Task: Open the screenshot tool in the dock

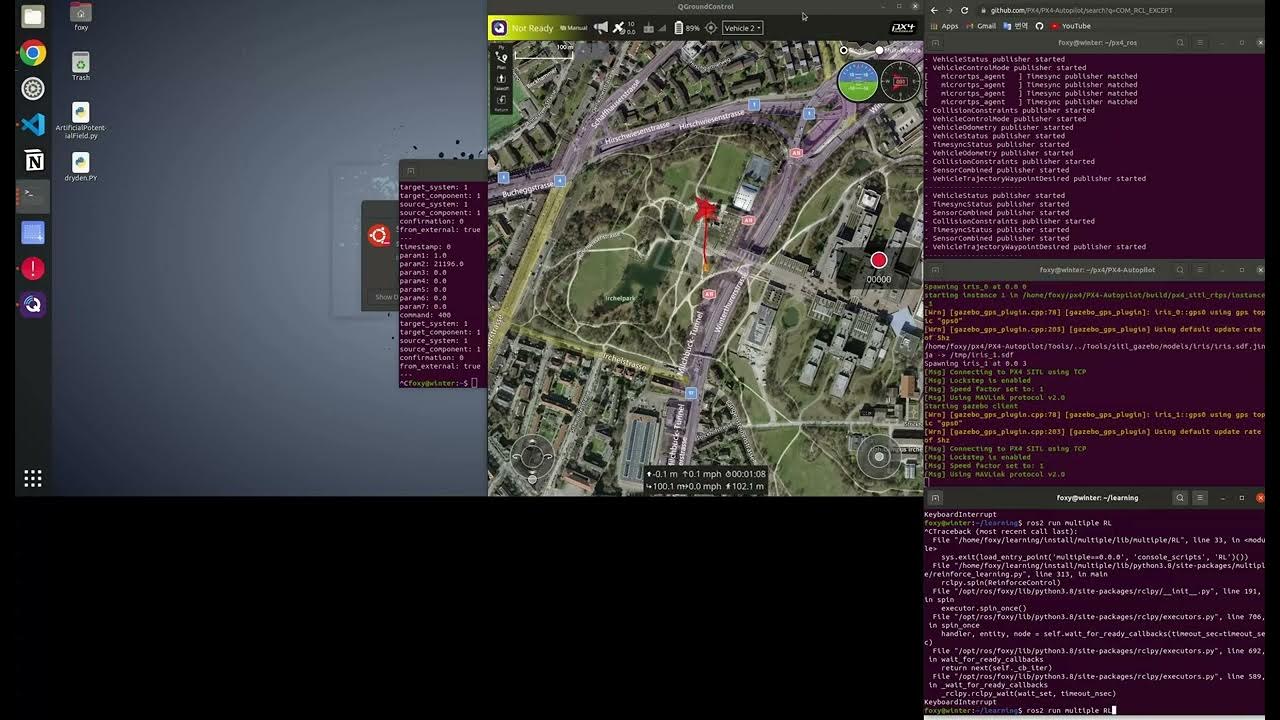Action: 33,233
